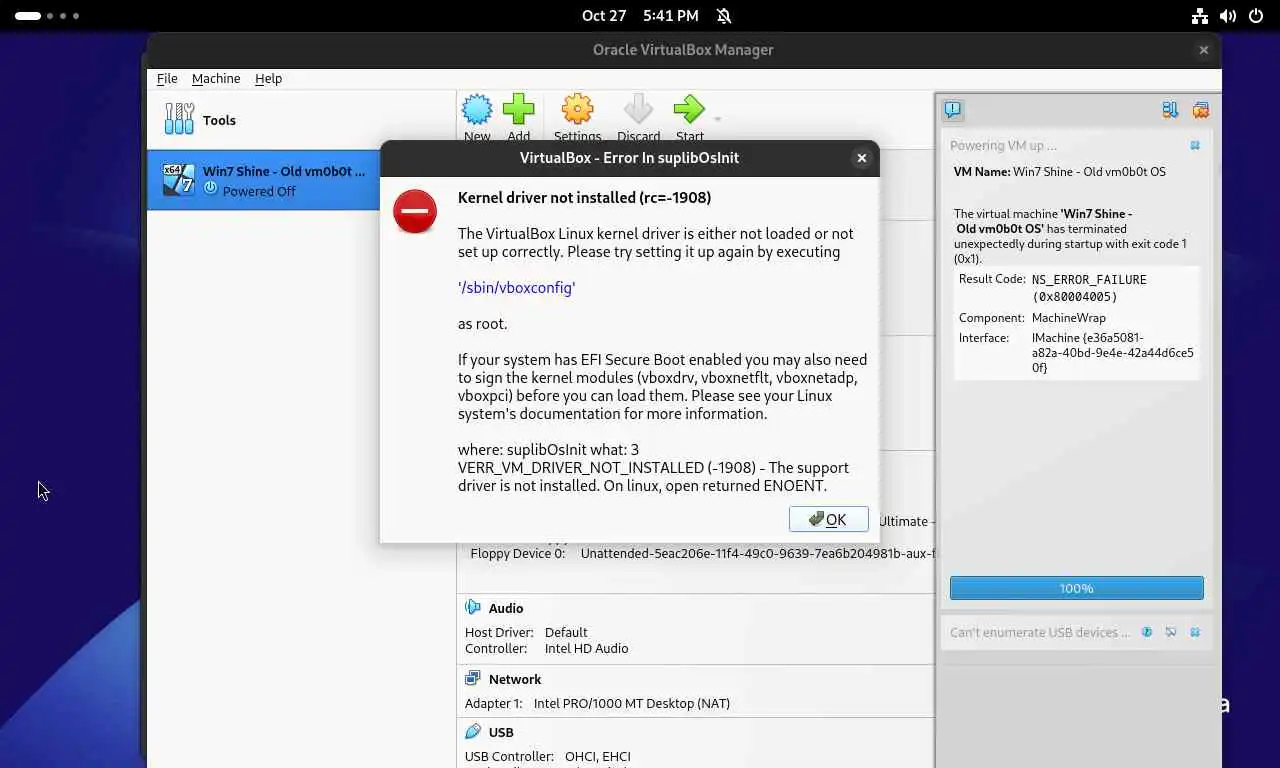Click the Network section icon
The width and height of the screenshot is (1280, 768).
point(473,679)
